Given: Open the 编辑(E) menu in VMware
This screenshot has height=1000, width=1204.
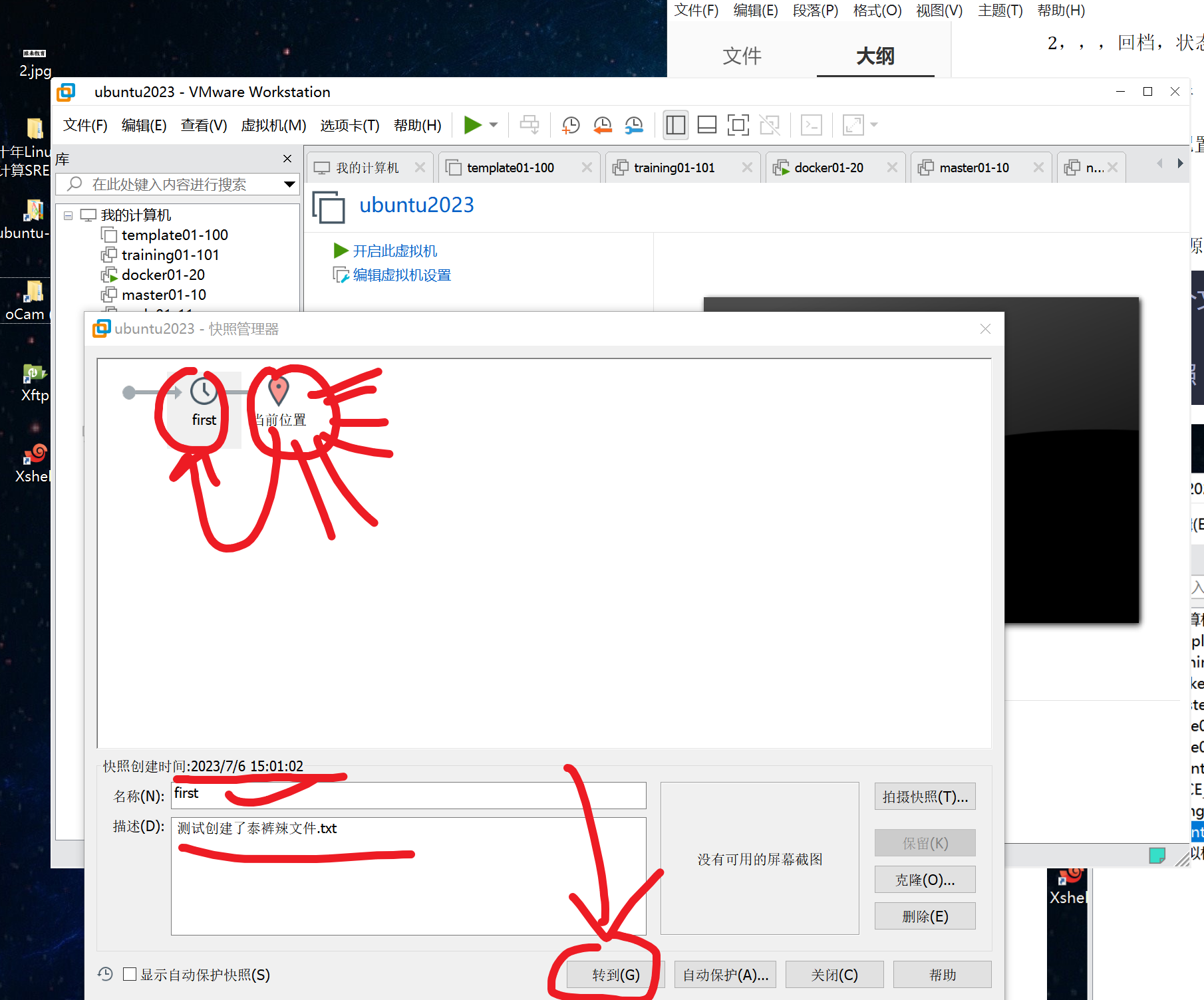Looking at the screenshot, I should 144,125.
